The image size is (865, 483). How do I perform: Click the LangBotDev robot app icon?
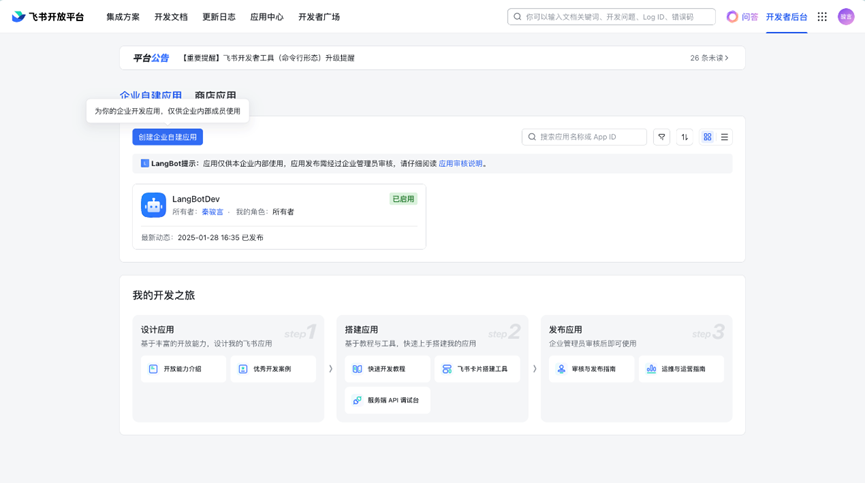[x=153, y=205]
